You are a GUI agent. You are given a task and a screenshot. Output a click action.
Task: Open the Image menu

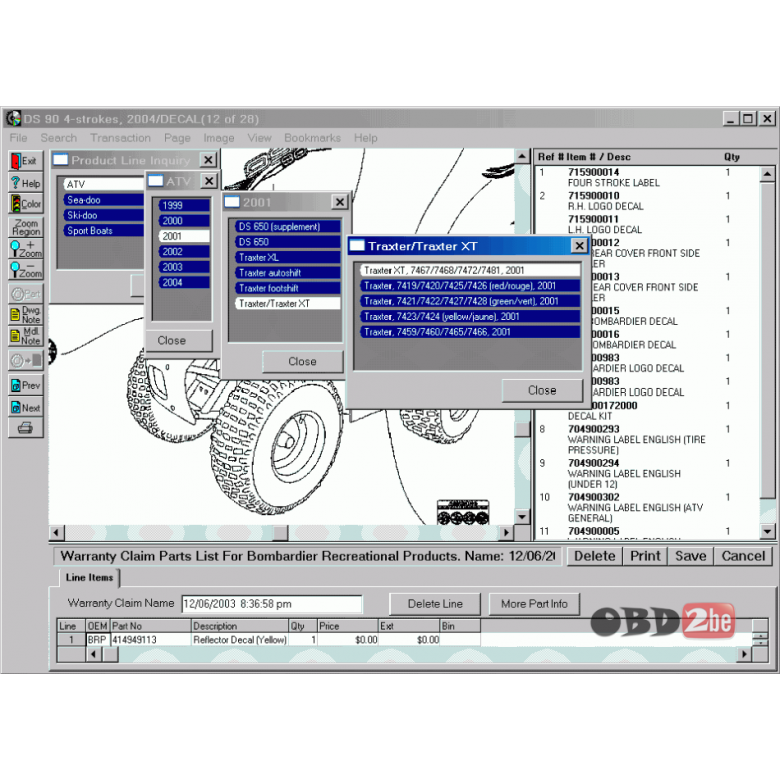(218, 138)
